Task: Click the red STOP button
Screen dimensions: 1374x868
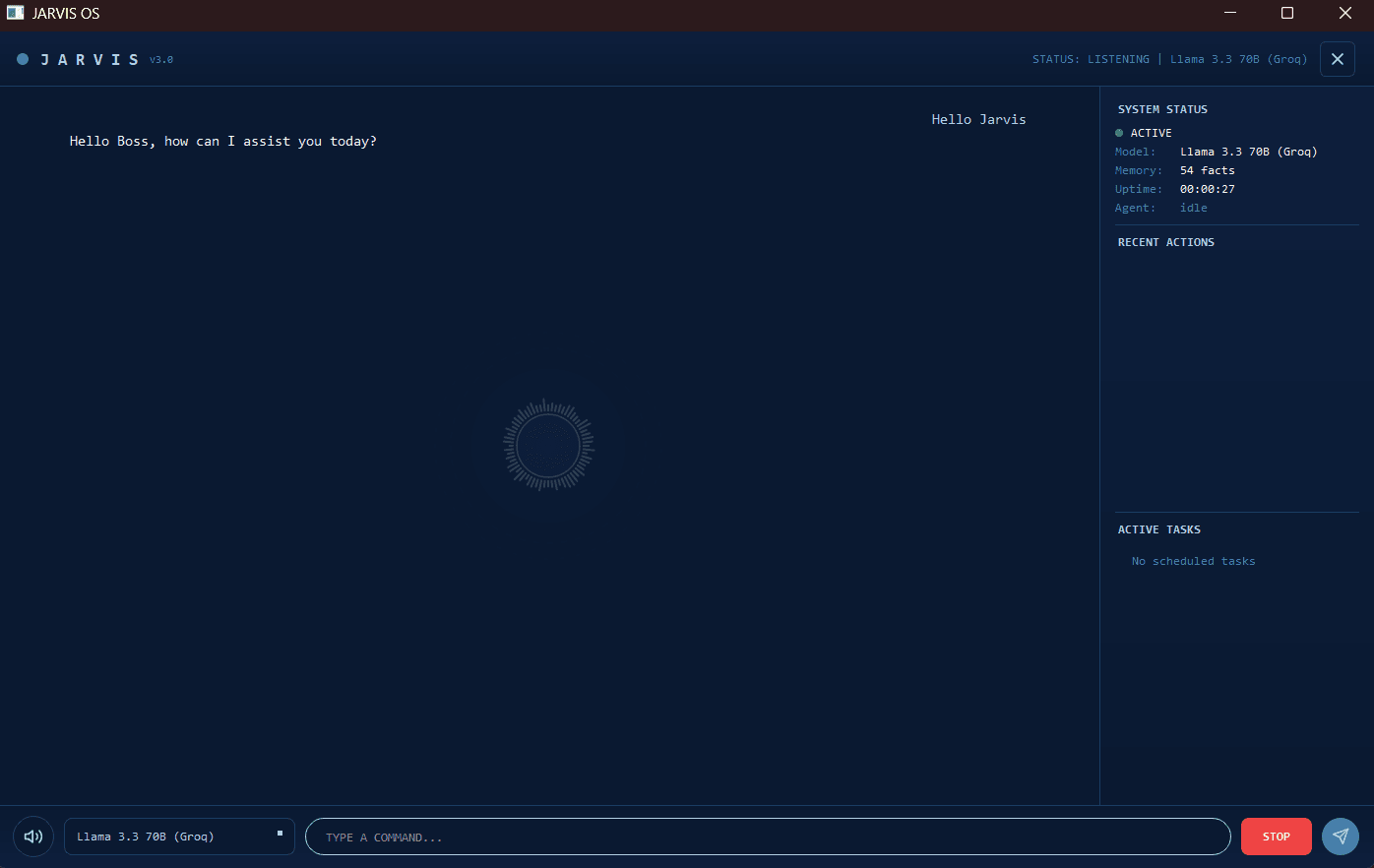Action: (1277, 837)
